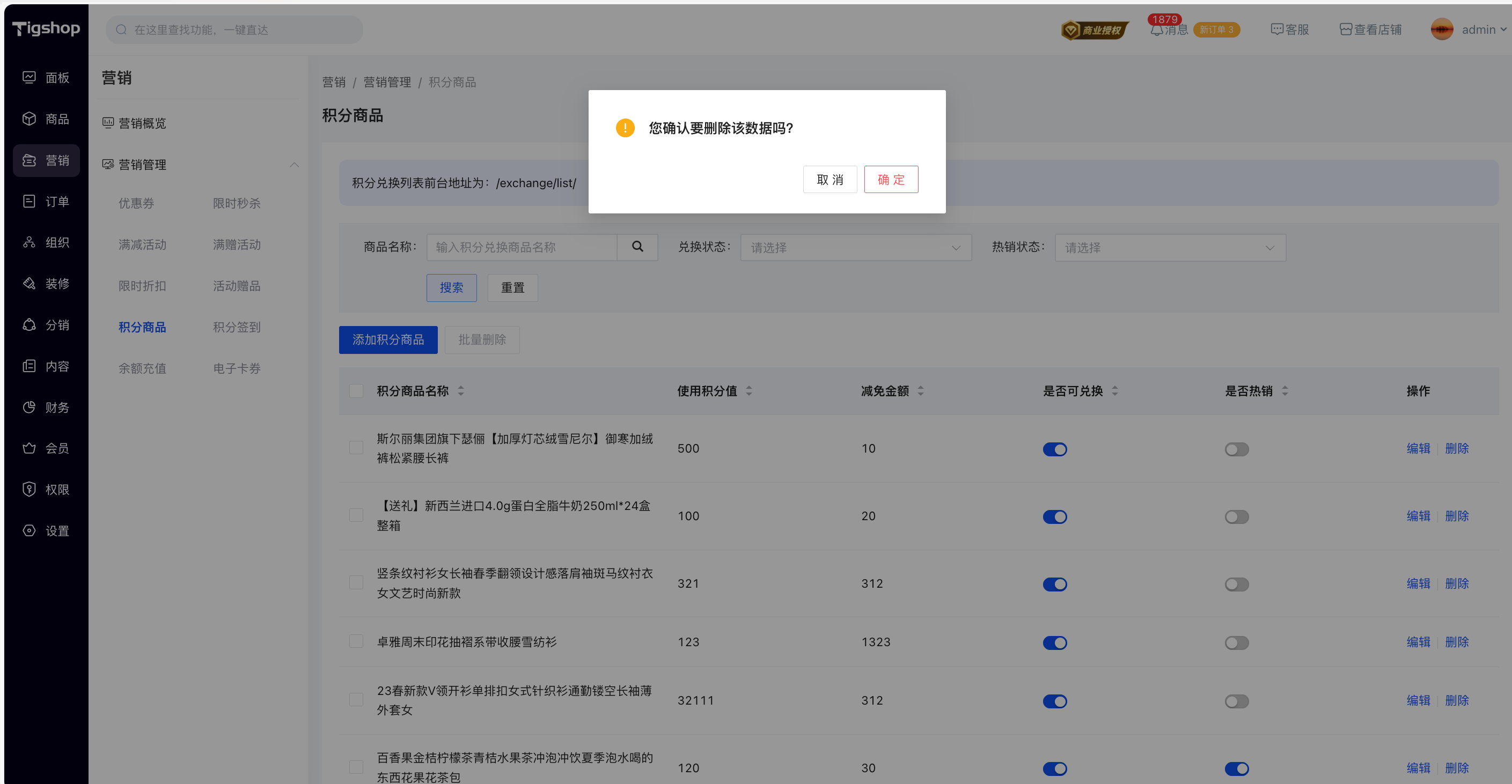Open the 财务 finance sidebar icon
The height and width of the screenshot is (784, 1512).
point(30,407)
